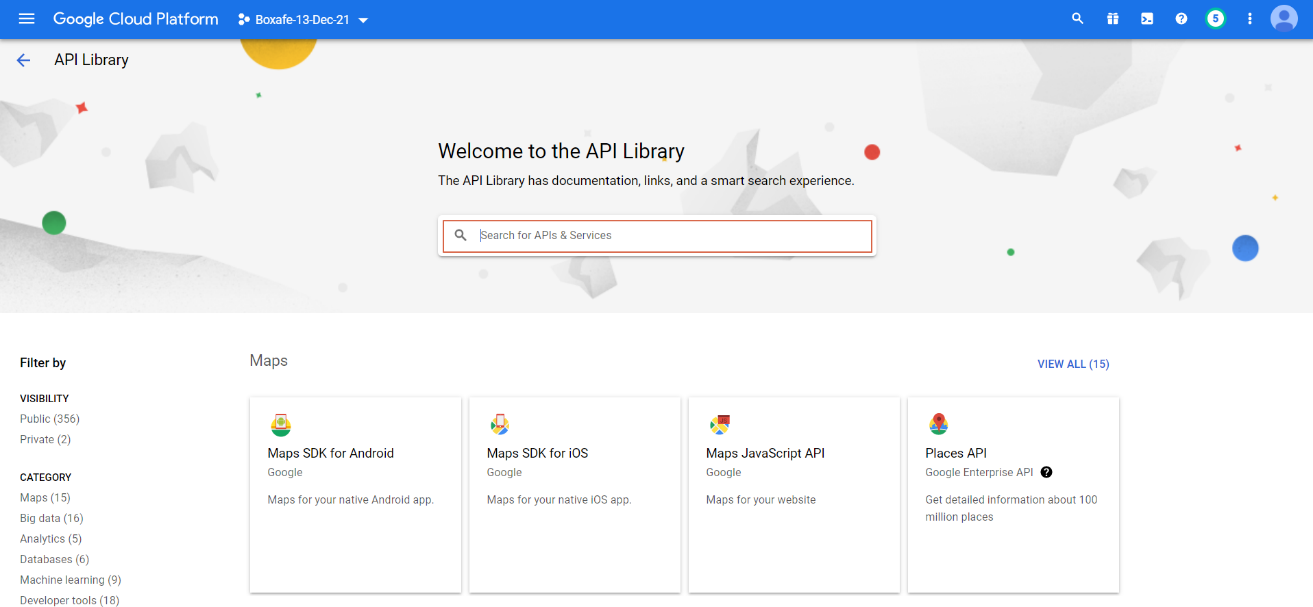Filter by Public (356) visibility
Viewport: 1313px width, 607px height.
(50, 419)
